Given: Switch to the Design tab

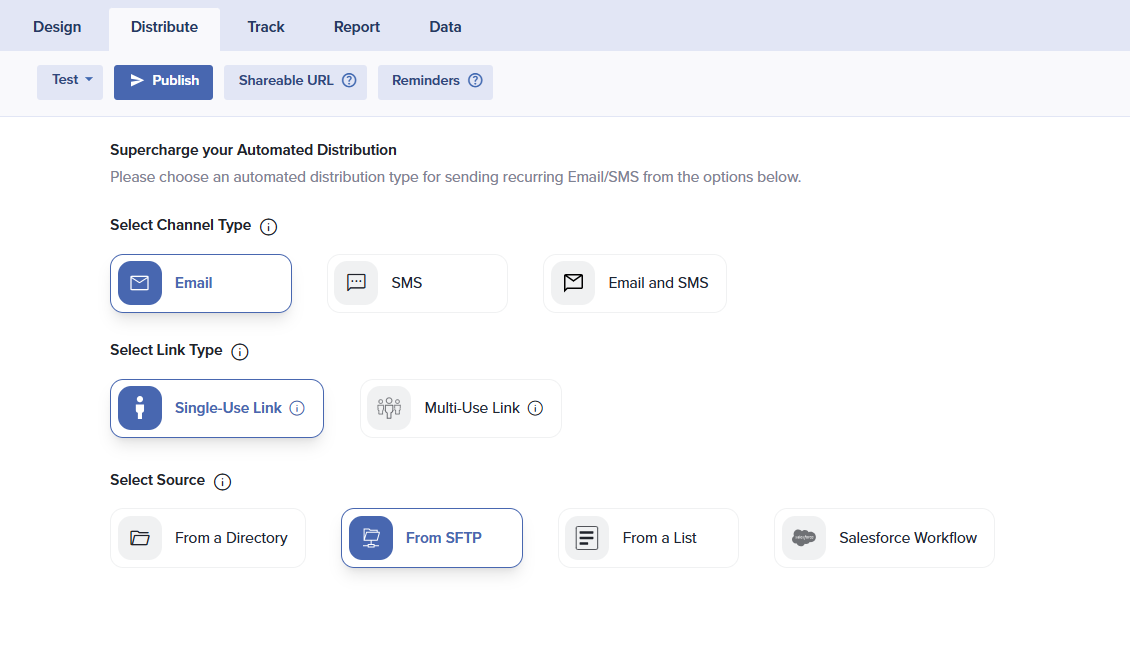Looking at the screenshot, I should (x=57, y=27).
